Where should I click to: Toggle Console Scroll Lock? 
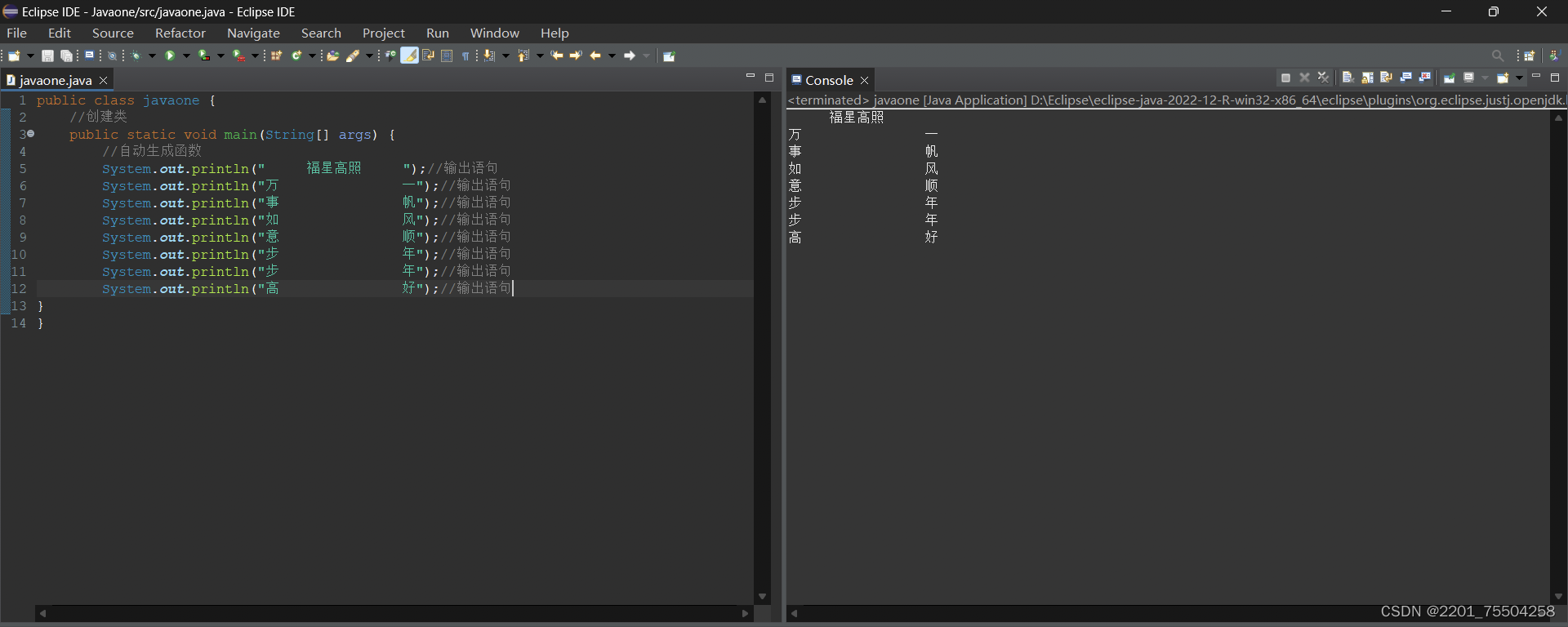point(1367,78)
